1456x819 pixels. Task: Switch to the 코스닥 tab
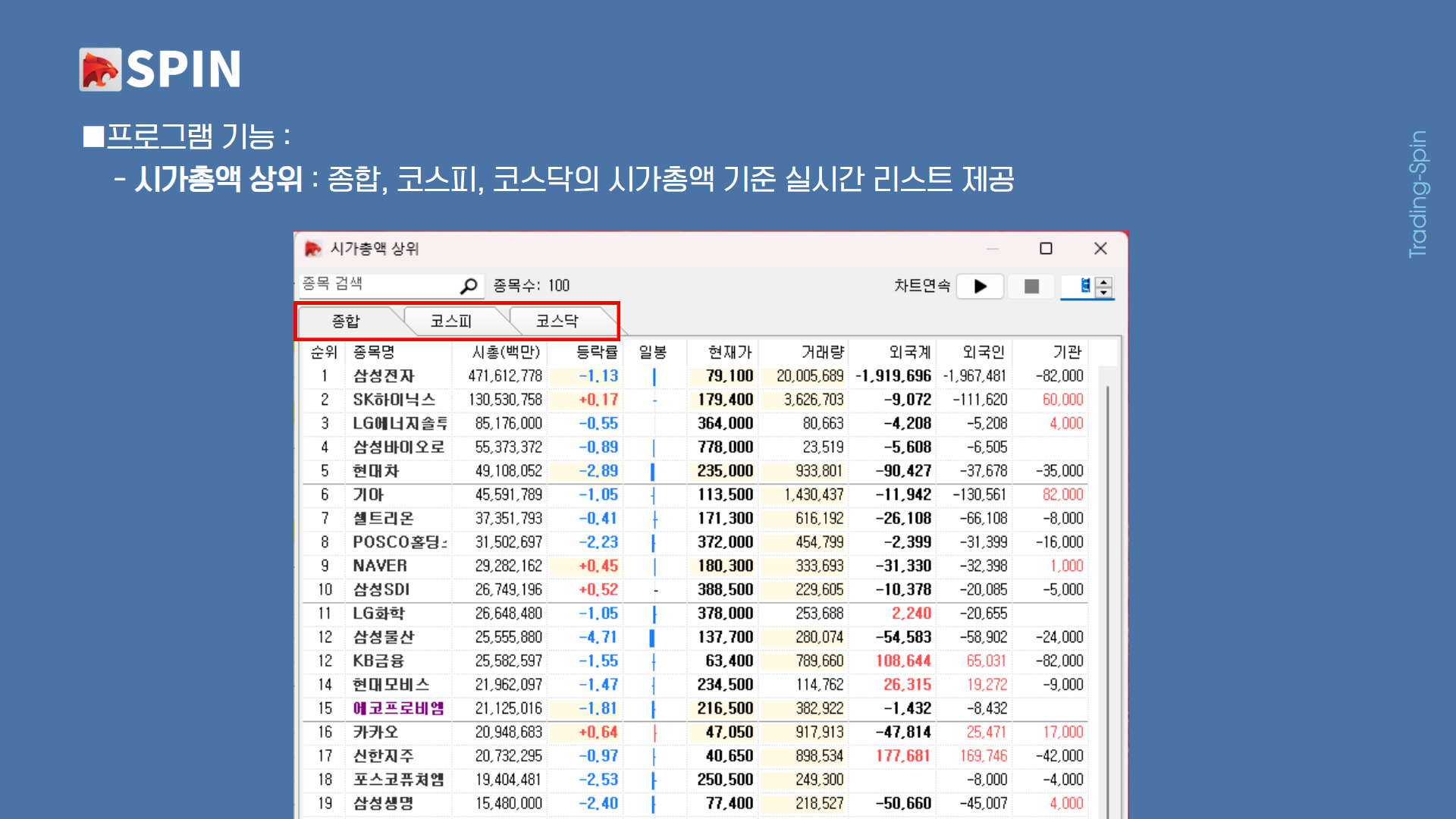557,322
